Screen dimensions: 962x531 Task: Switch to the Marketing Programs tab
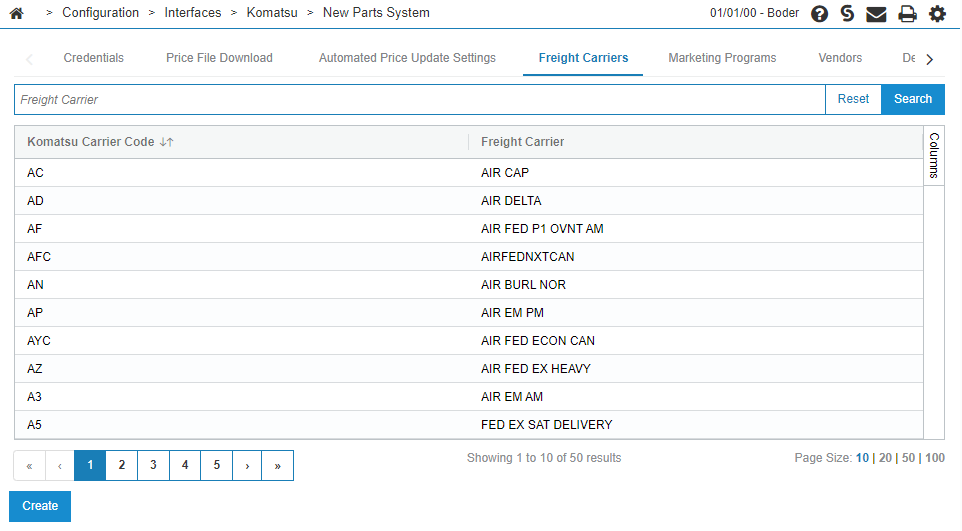[x=722, y=58]
